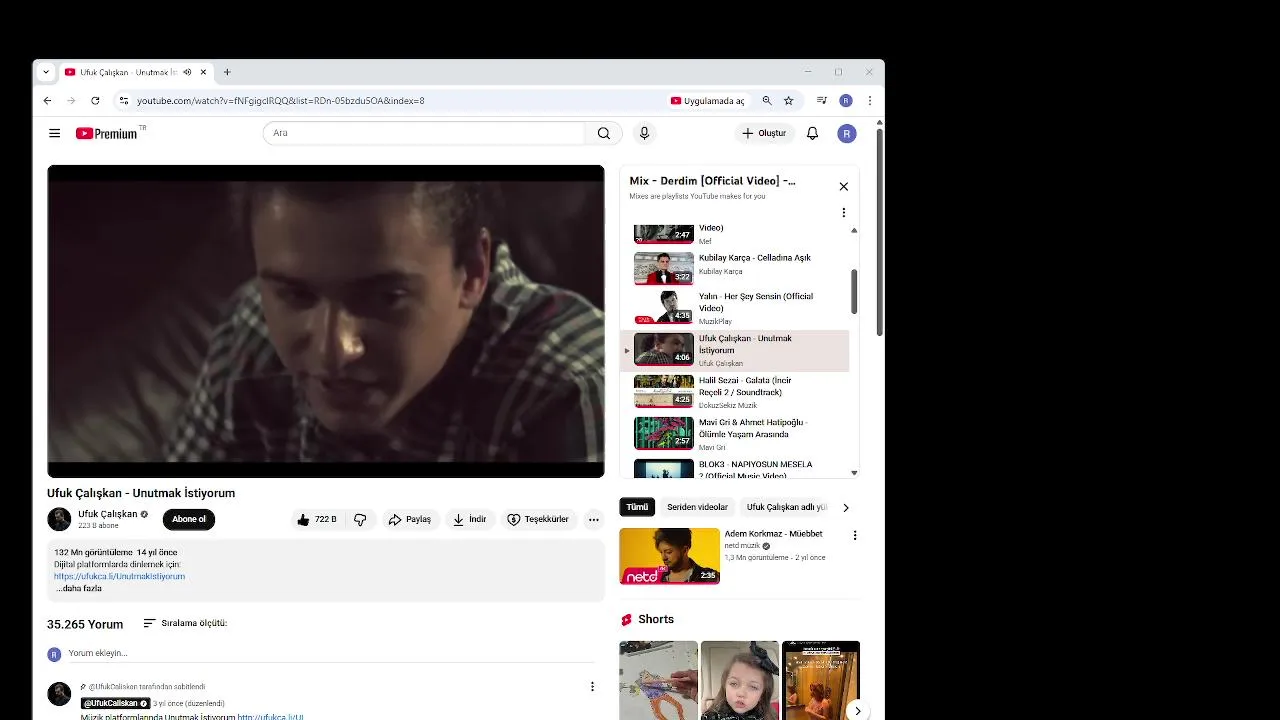This screenshot has width=1280, height=720.
Task: Open the Ufuk Çalışkan channel name link
Action: pos(108,514)
